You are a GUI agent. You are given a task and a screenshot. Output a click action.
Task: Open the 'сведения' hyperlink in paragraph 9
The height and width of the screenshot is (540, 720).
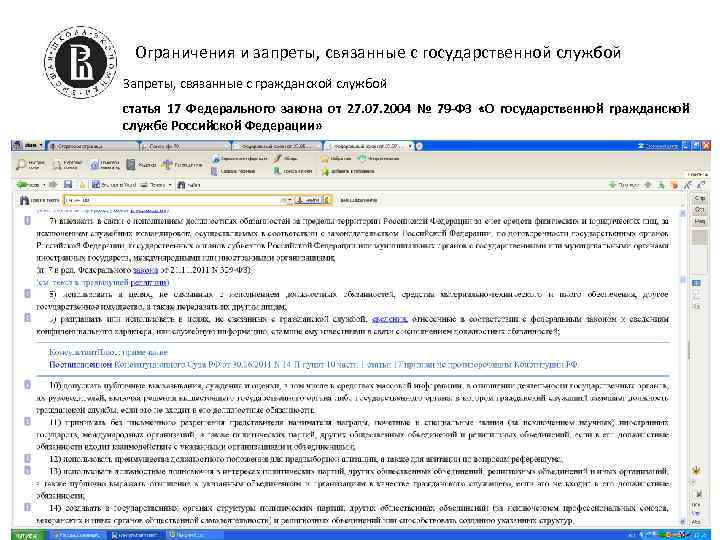389,319
